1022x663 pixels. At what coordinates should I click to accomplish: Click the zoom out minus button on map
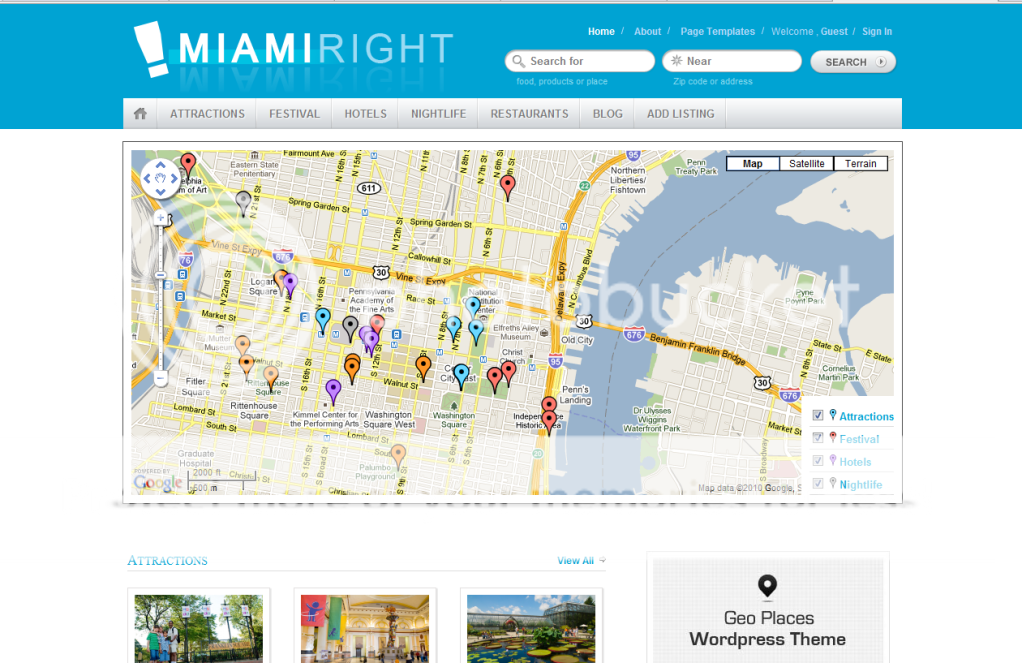click(x=160, y=377)
